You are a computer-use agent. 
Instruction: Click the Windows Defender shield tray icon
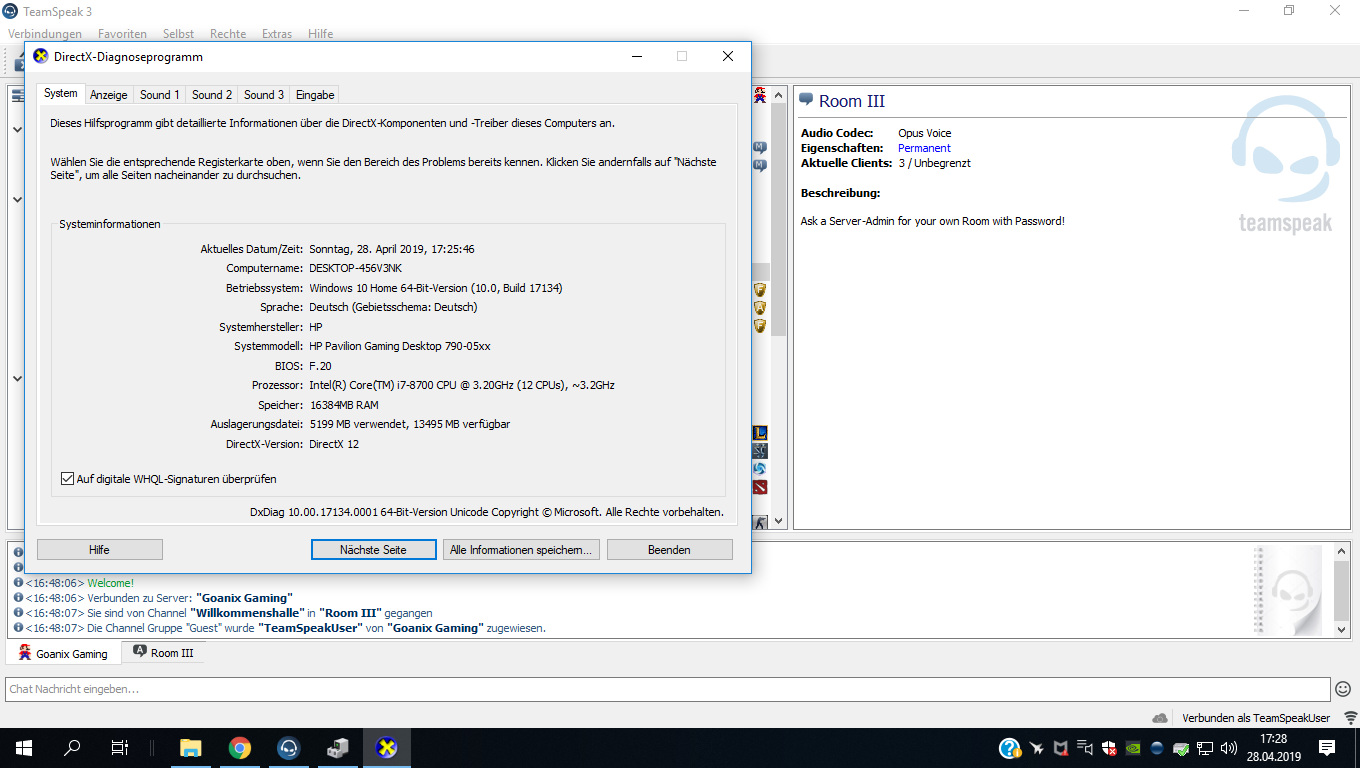(x=1109, y=747)
